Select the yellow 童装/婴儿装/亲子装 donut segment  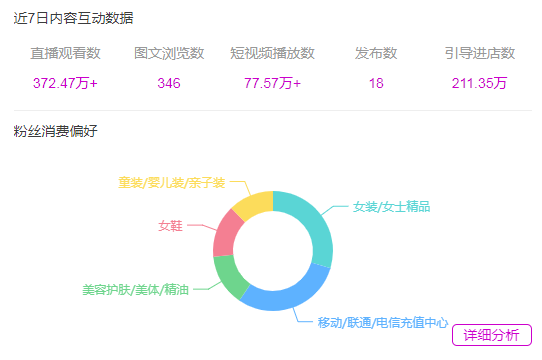pyautogui.click(x=254, y=204)
